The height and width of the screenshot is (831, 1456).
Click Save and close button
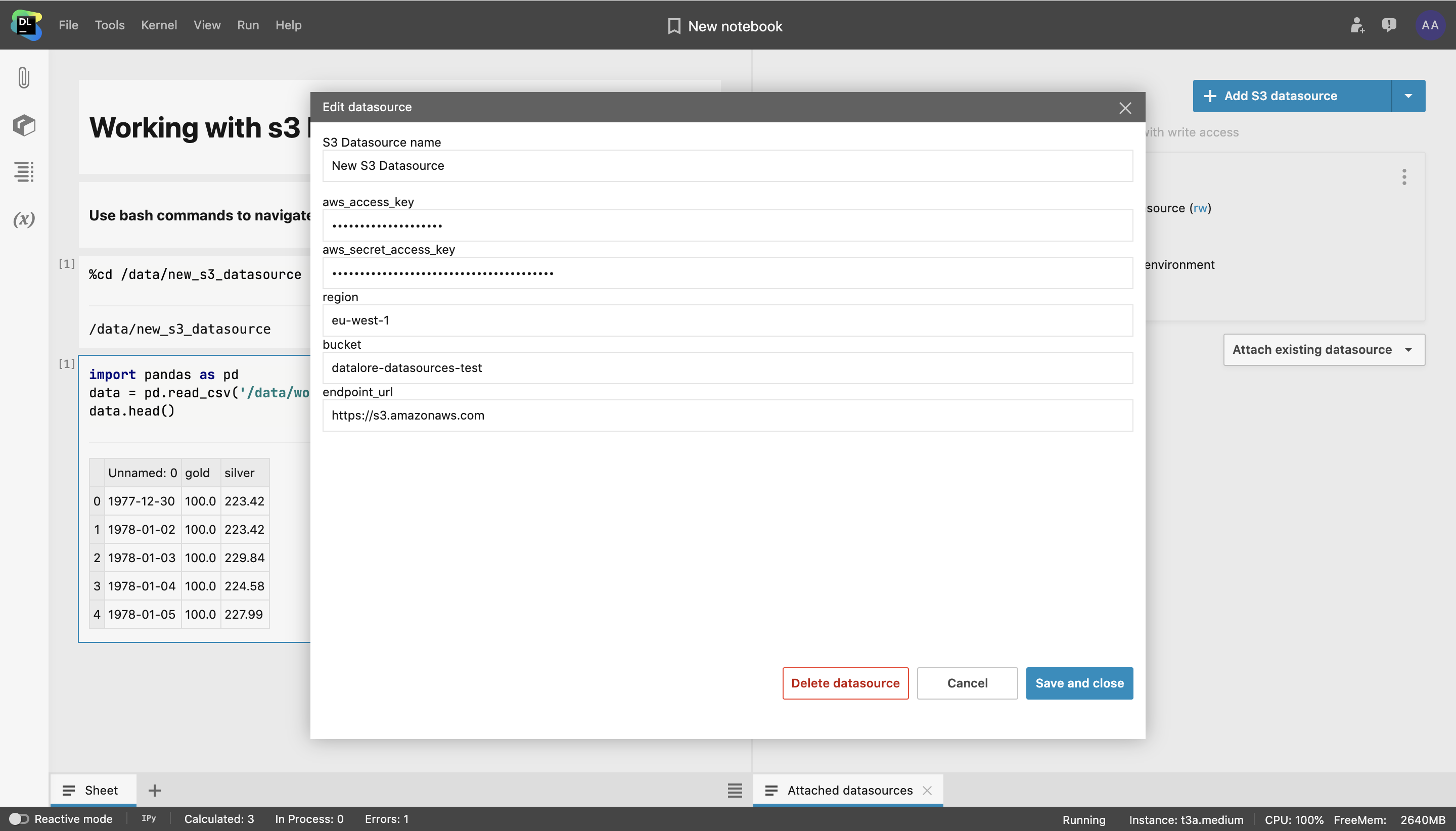coord(1079,682)
